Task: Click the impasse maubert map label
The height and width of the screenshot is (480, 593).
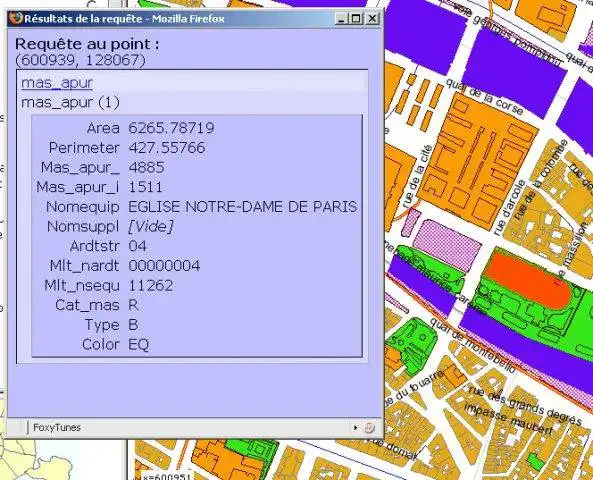Action: [508, 419]
